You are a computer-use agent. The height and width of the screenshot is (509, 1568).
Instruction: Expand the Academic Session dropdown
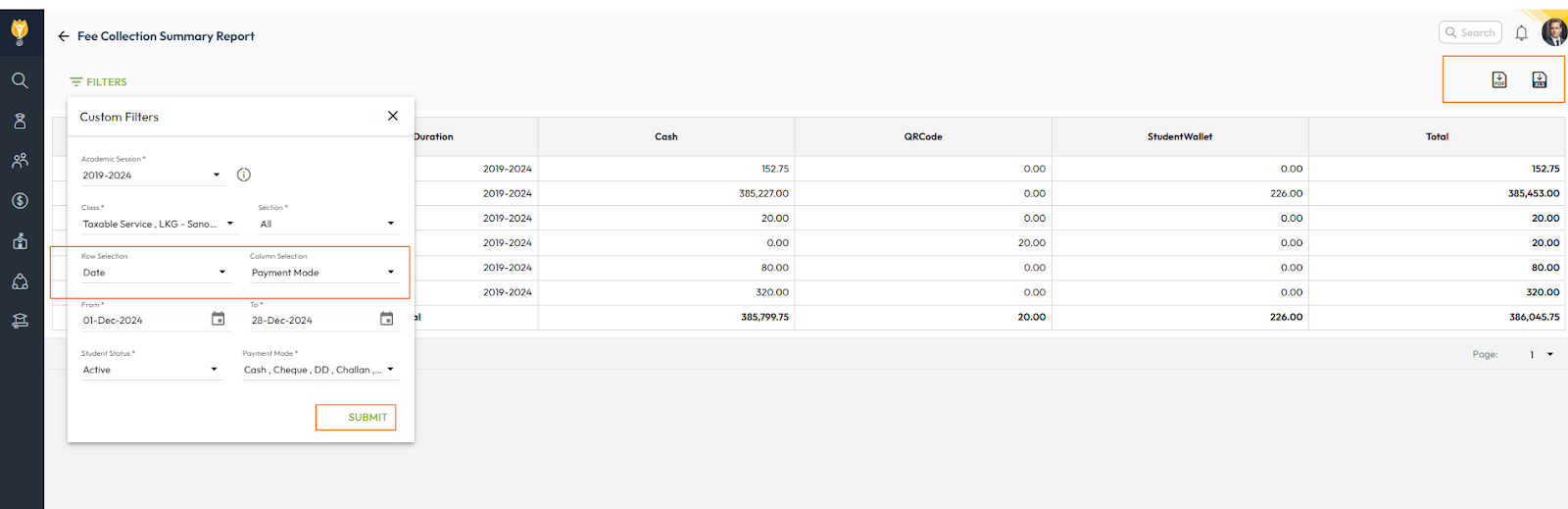coord(152,176)
